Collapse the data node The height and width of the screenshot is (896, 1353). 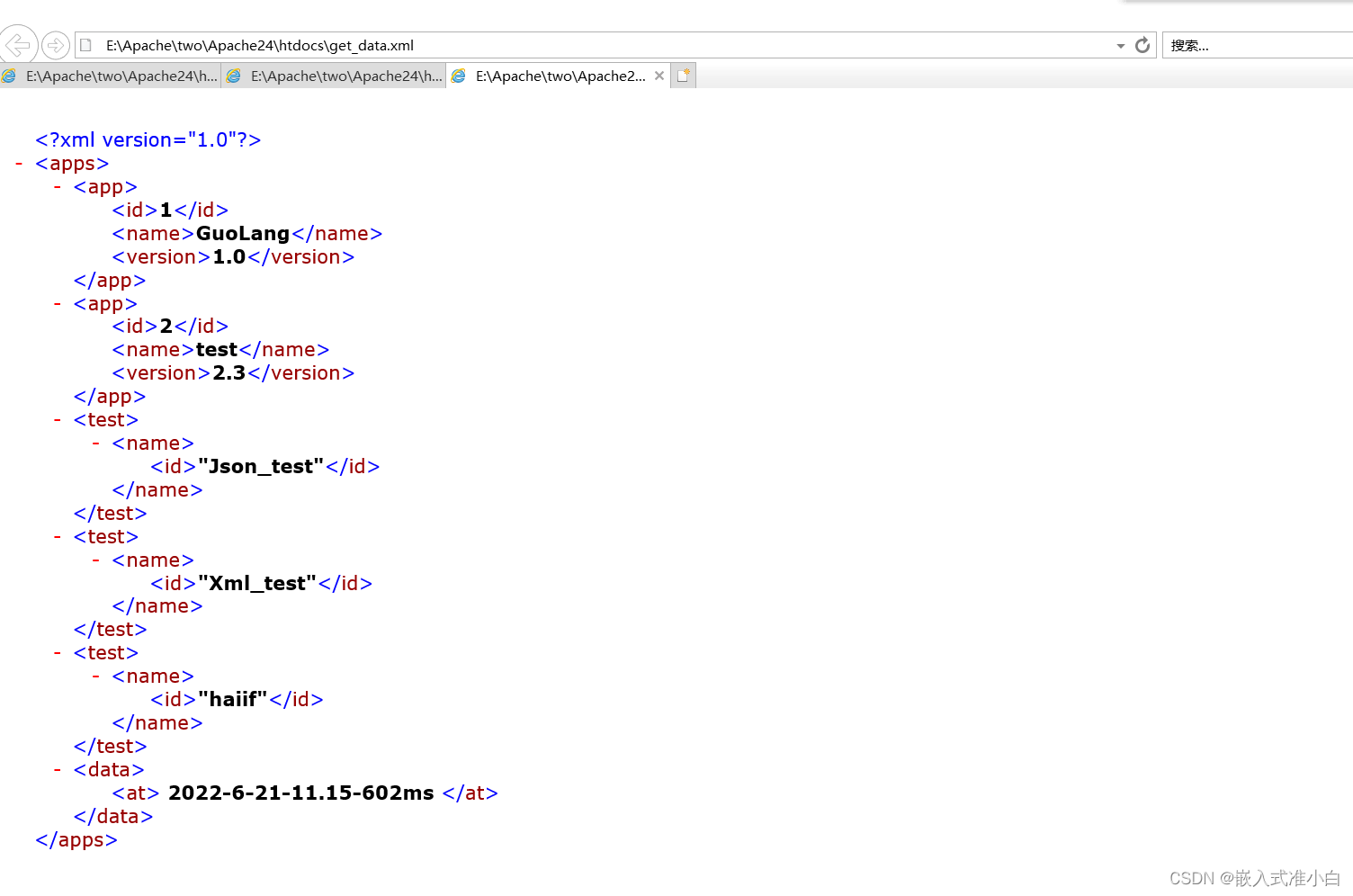[58, 770]
